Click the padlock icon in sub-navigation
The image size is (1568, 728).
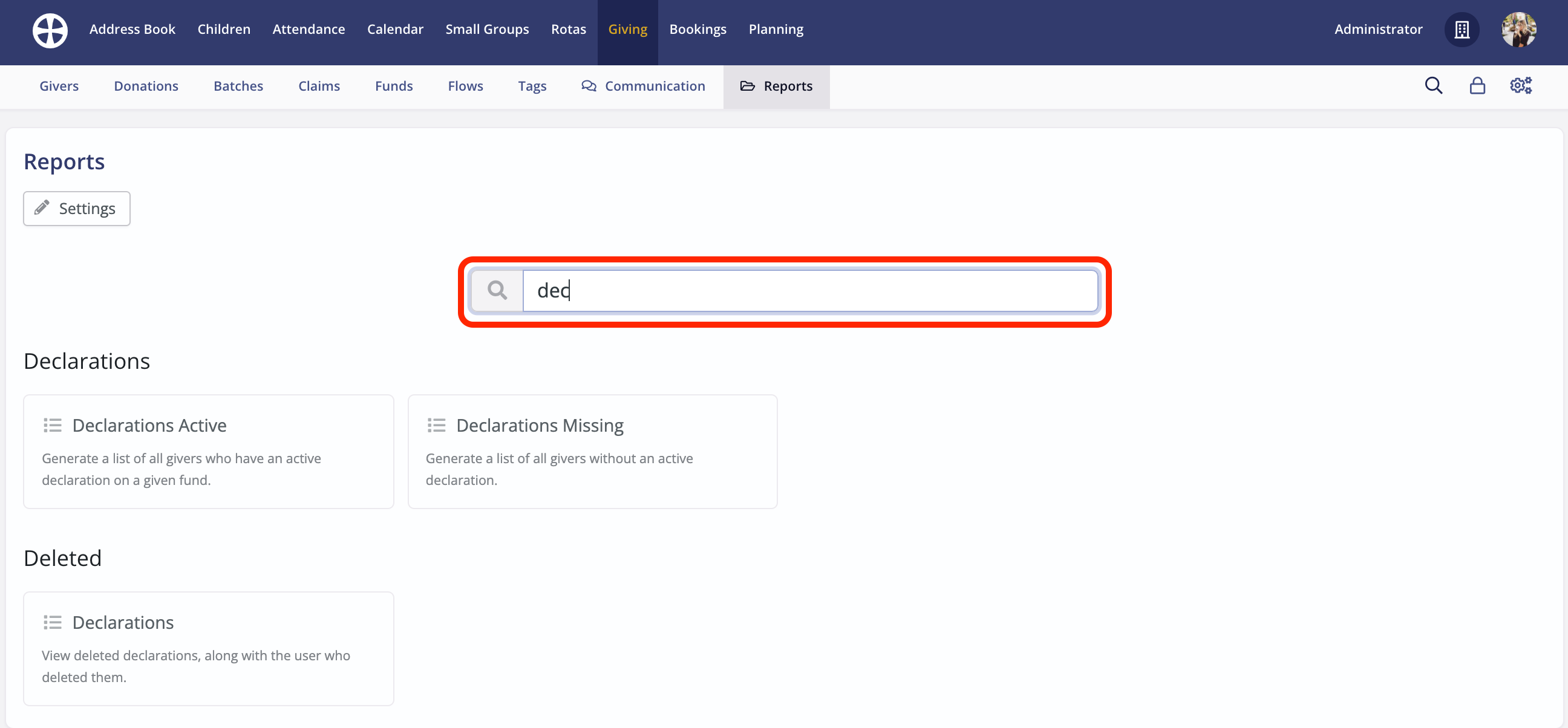point(1477,86)
